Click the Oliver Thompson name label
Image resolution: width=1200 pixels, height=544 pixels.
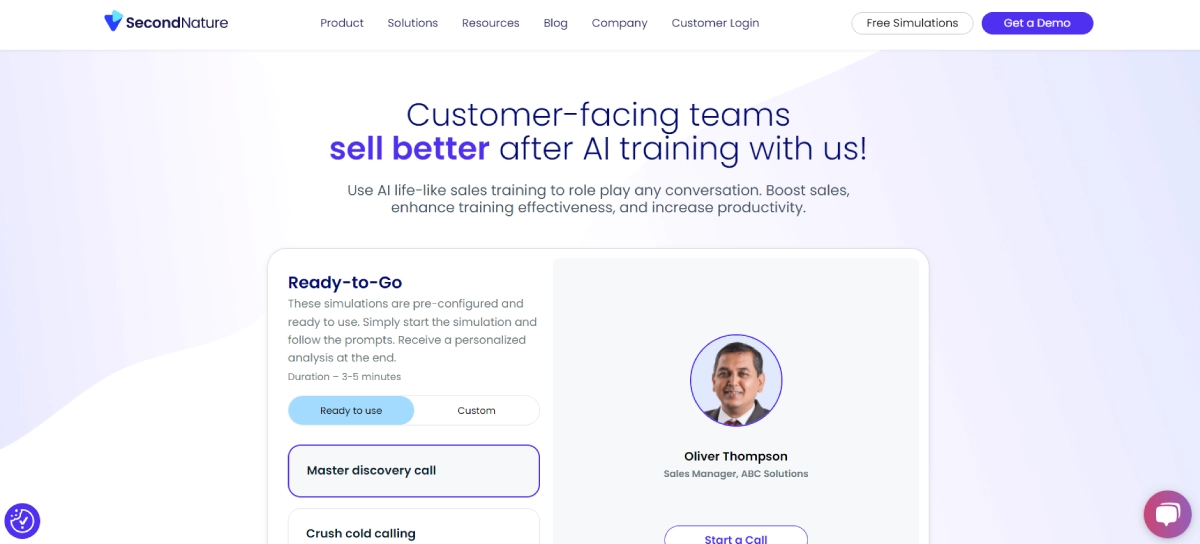(x=736, y=456)
